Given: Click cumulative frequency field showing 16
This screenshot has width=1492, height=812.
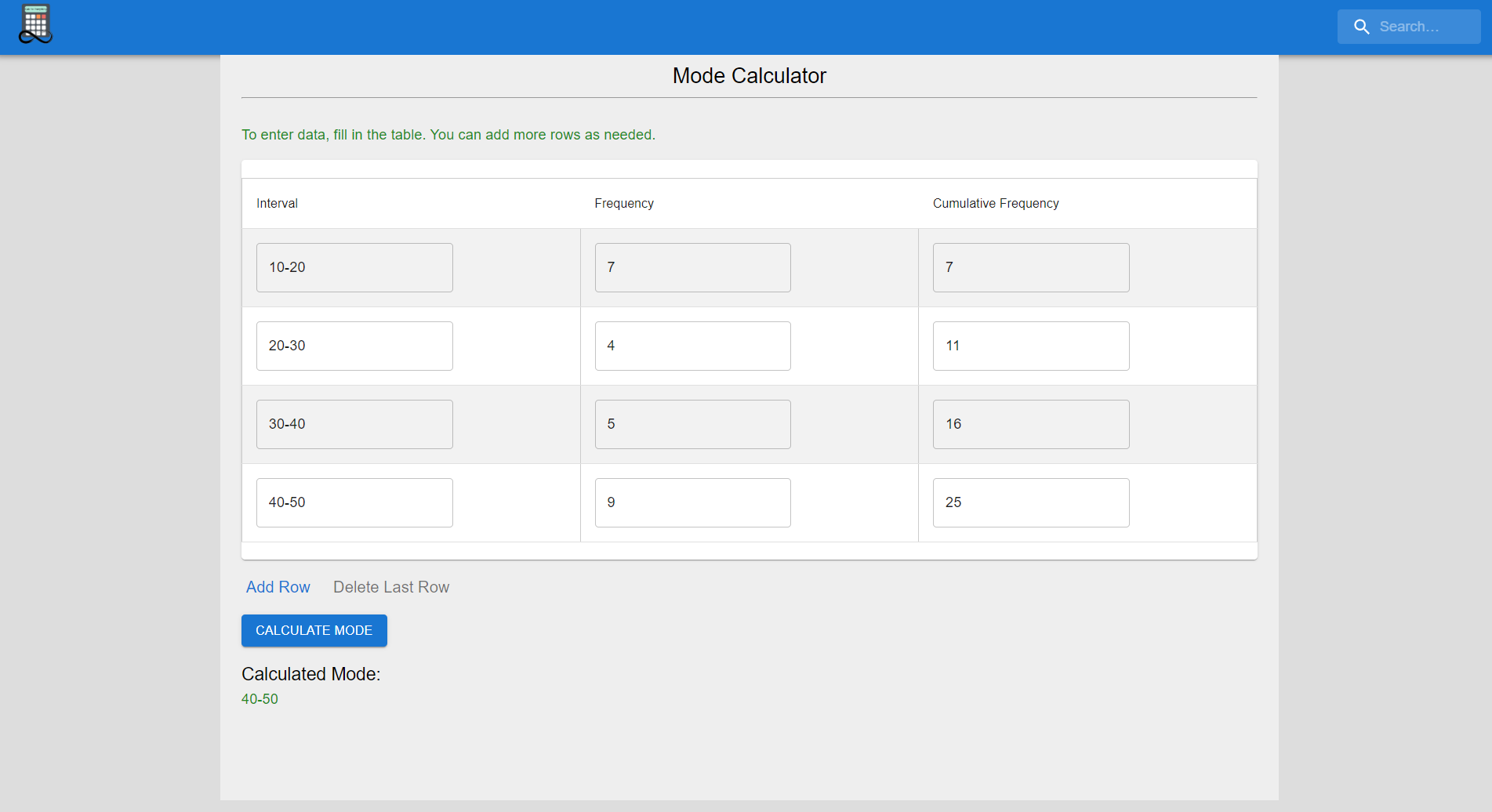Looking at the screenshot, I should coord(1031,424).
